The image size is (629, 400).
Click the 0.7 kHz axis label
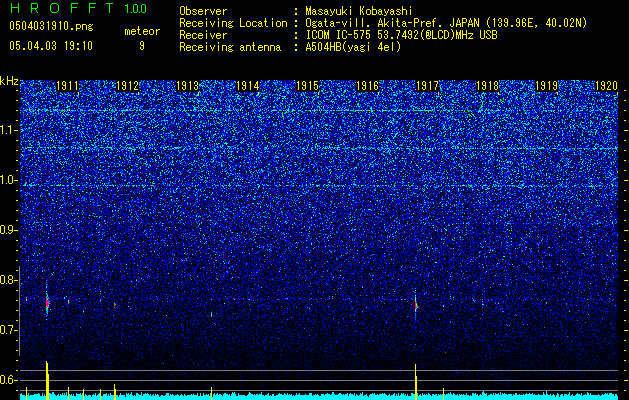pyautogui.click(x=9, y=330)
